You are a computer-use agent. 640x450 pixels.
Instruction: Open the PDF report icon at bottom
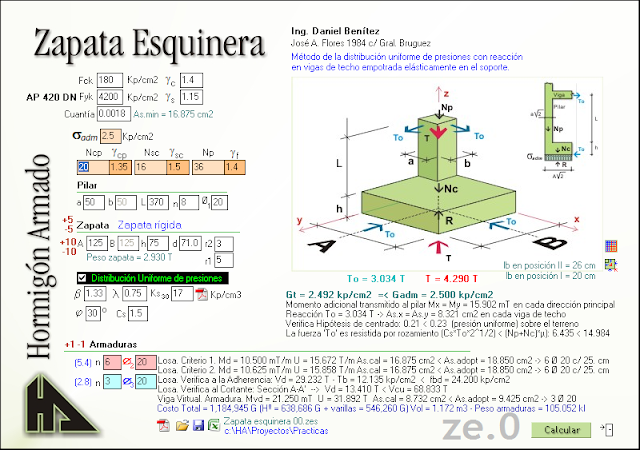pos(164,425)
